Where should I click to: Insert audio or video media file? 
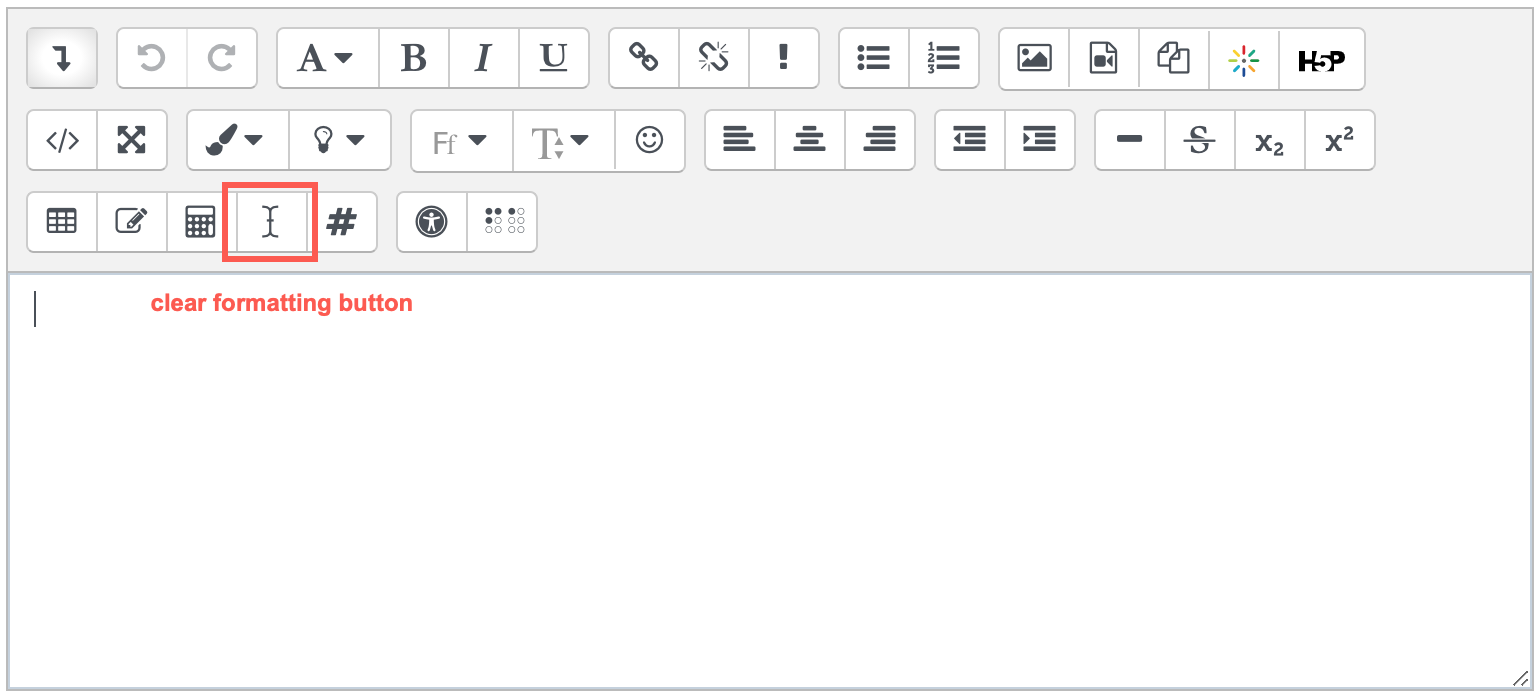pos(1104,59)
